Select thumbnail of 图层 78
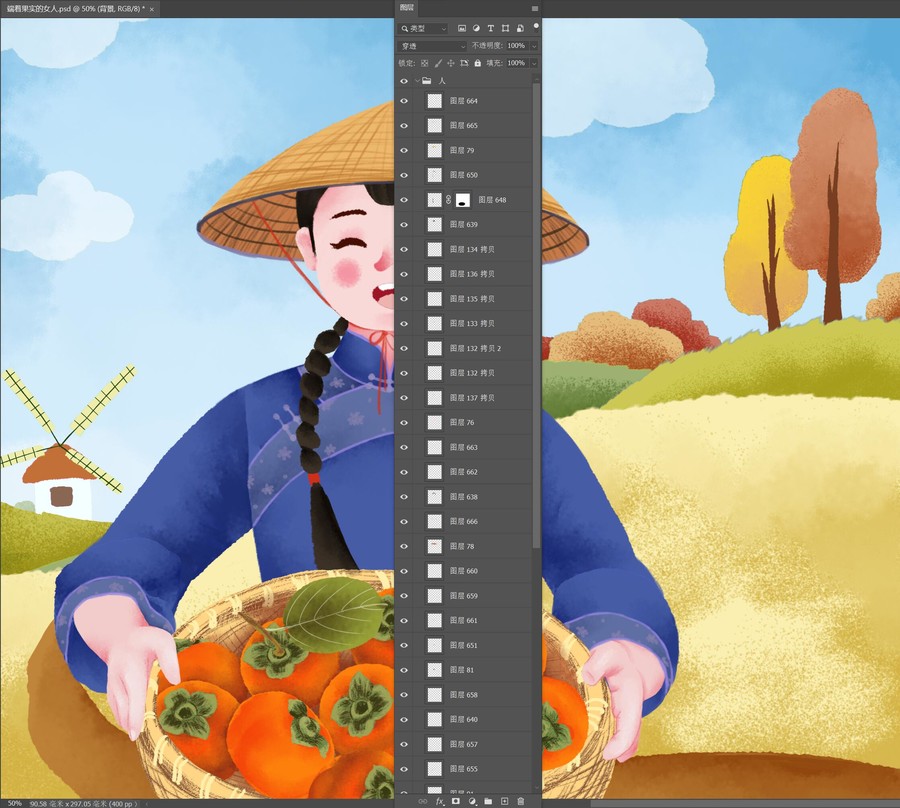Screen dimensions: 900x808 click(435, 546)
